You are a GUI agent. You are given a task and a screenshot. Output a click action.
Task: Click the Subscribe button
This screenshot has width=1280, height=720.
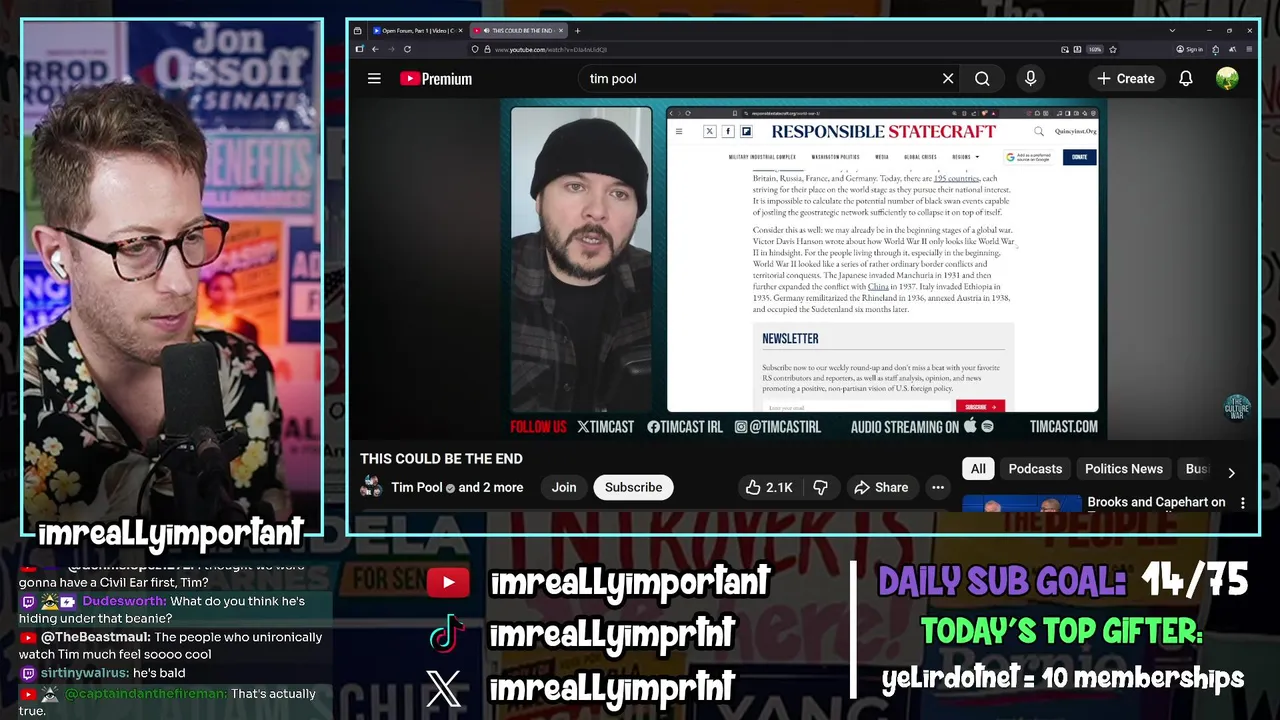[633, 487]
